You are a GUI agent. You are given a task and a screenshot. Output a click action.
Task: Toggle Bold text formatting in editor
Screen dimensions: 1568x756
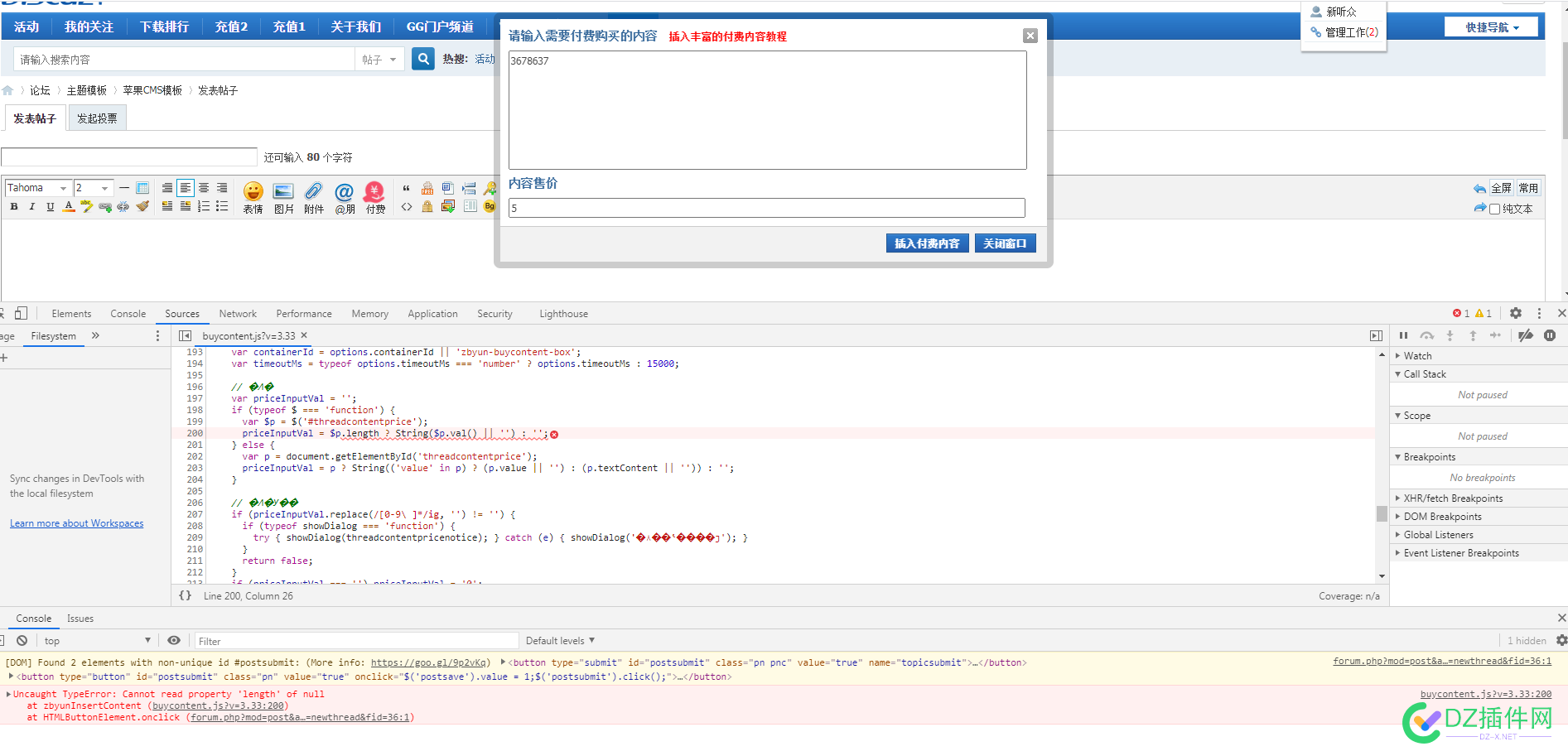pos(14,207)
